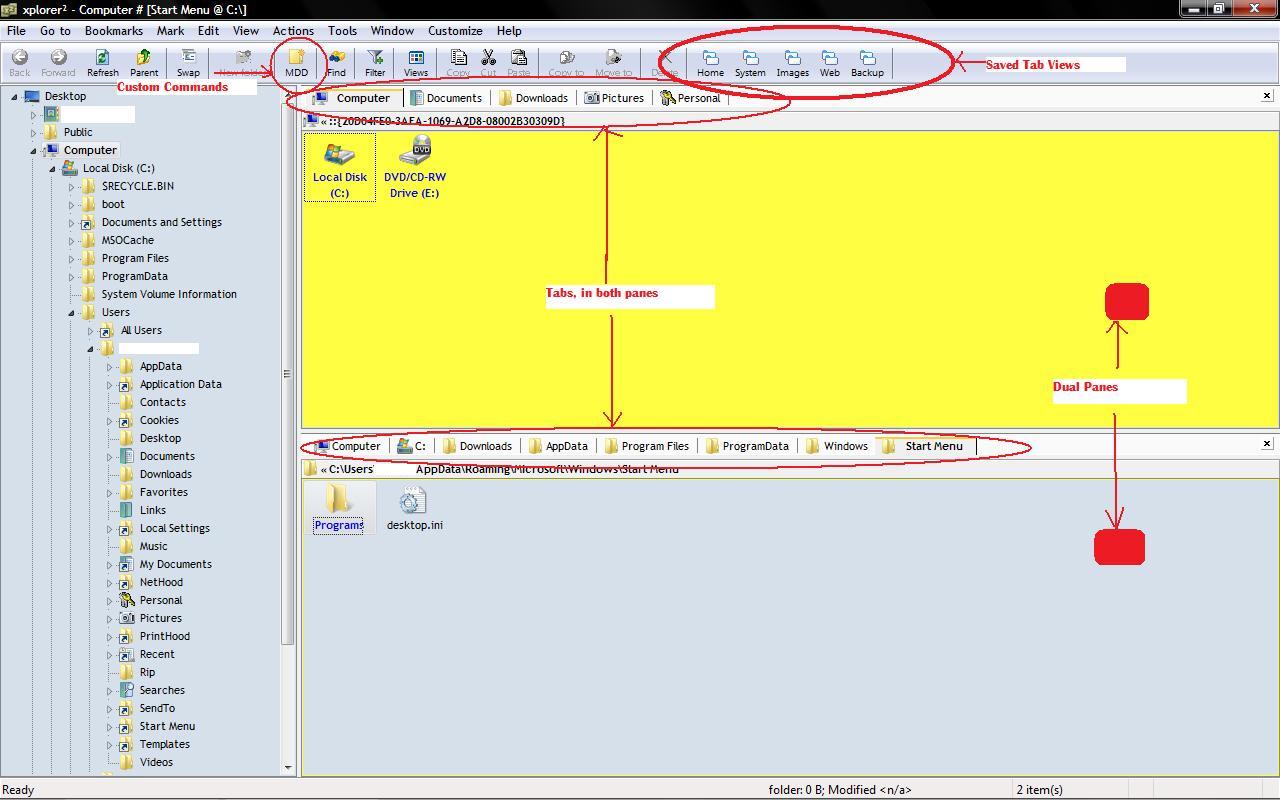Click the Move to toolbar icon

613,63
